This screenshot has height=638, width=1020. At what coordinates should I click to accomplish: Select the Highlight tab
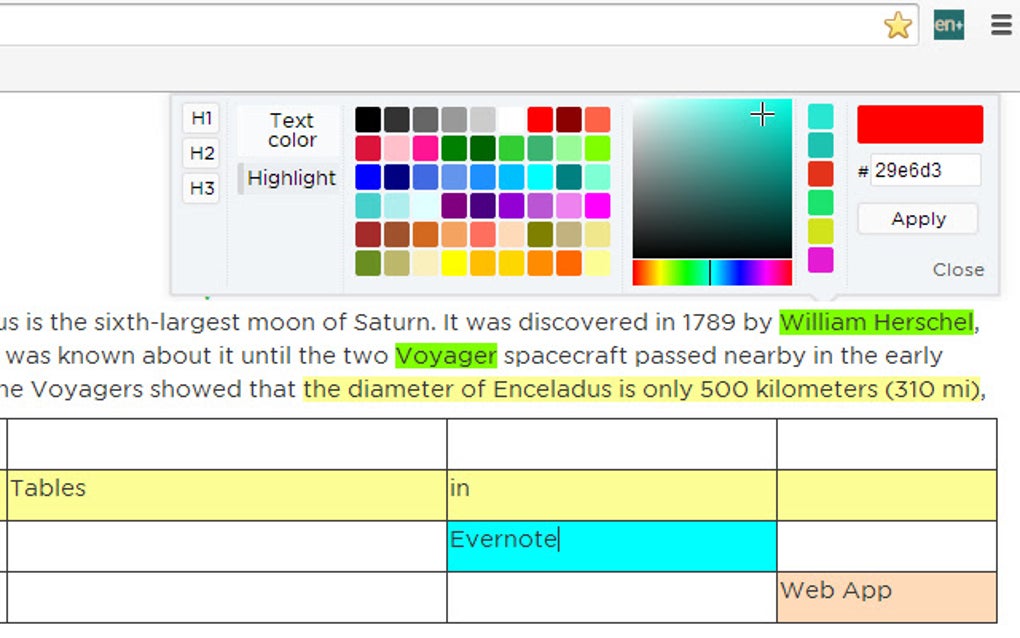(x=291, y=178)
